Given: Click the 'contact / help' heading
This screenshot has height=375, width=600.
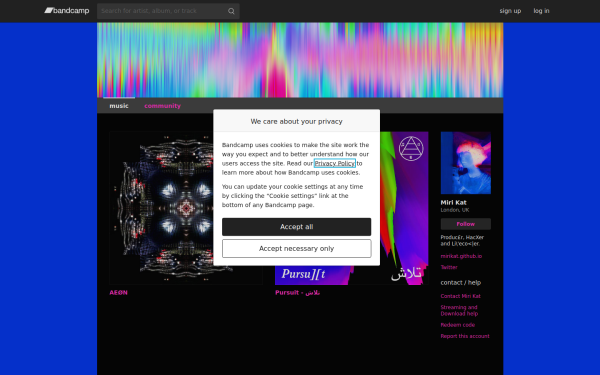Looking at the screenshot, I should tap(460, 282).
